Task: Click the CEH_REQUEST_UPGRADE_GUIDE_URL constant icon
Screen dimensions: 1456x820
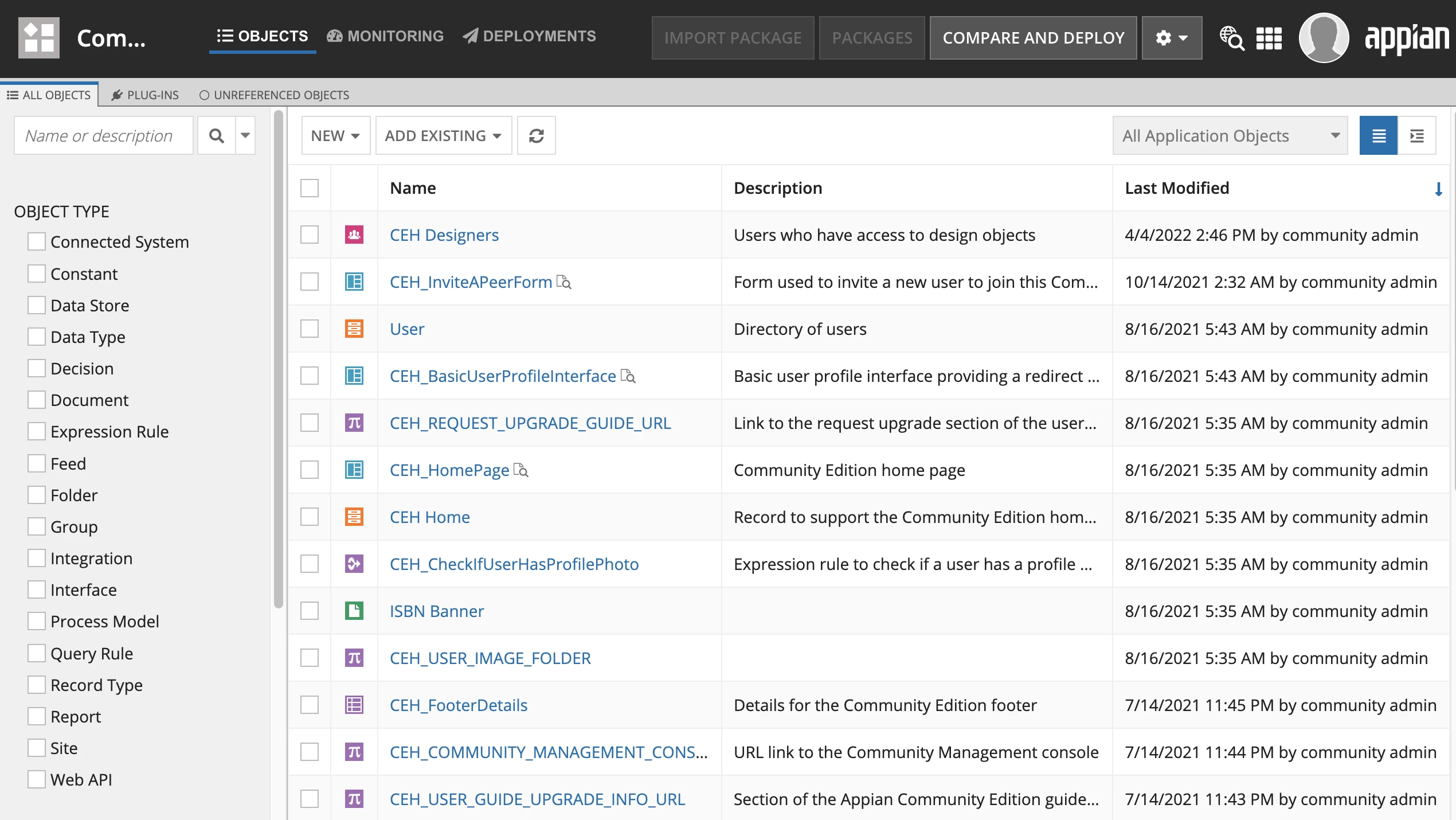Action: click(x=354, y=423)
